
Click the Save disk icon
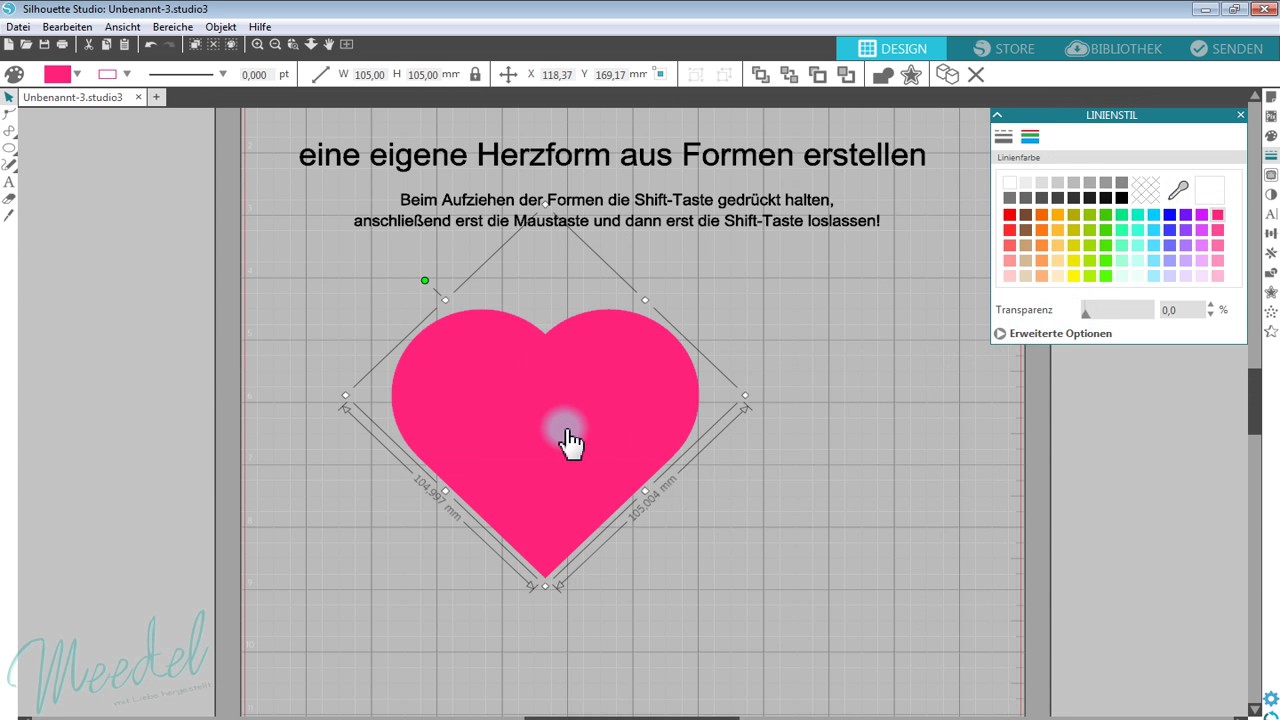click(x=44, y=45)
